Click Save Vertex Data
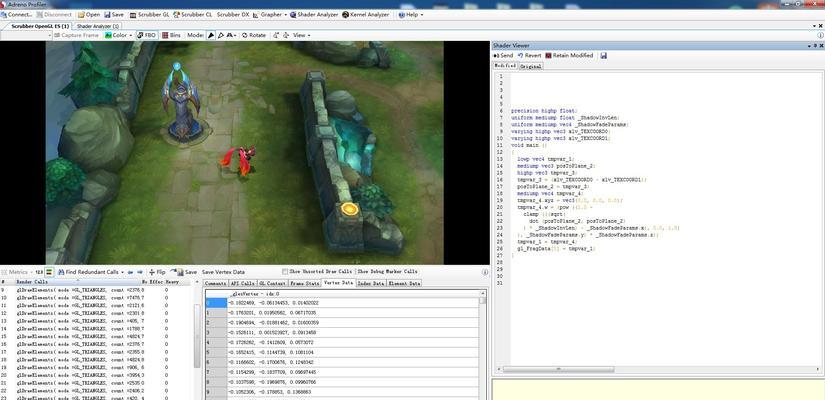Screen dimensions: 825x400 (224, 272)
